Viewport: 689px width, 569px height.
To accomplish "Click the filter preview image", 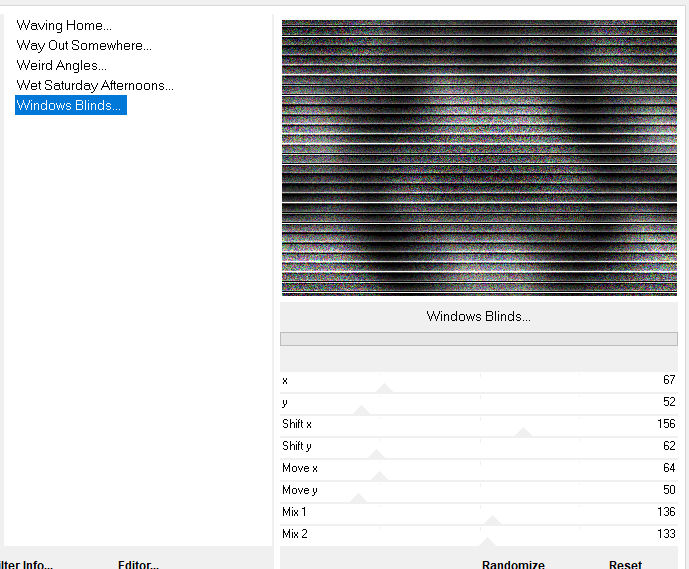I will (479, 158).
